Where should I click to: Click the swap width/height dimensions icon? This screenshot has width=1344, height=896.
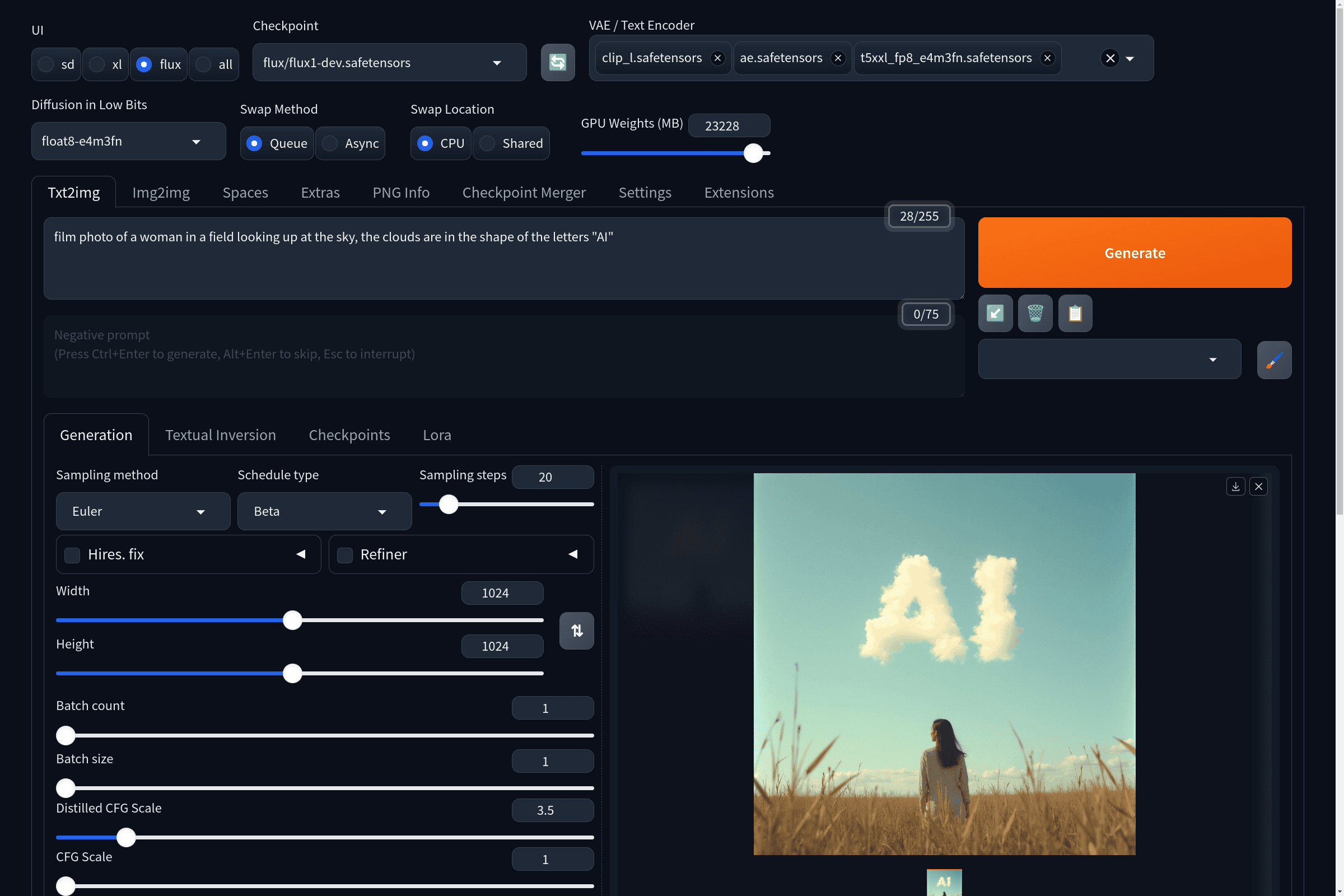tap(577, 630)
